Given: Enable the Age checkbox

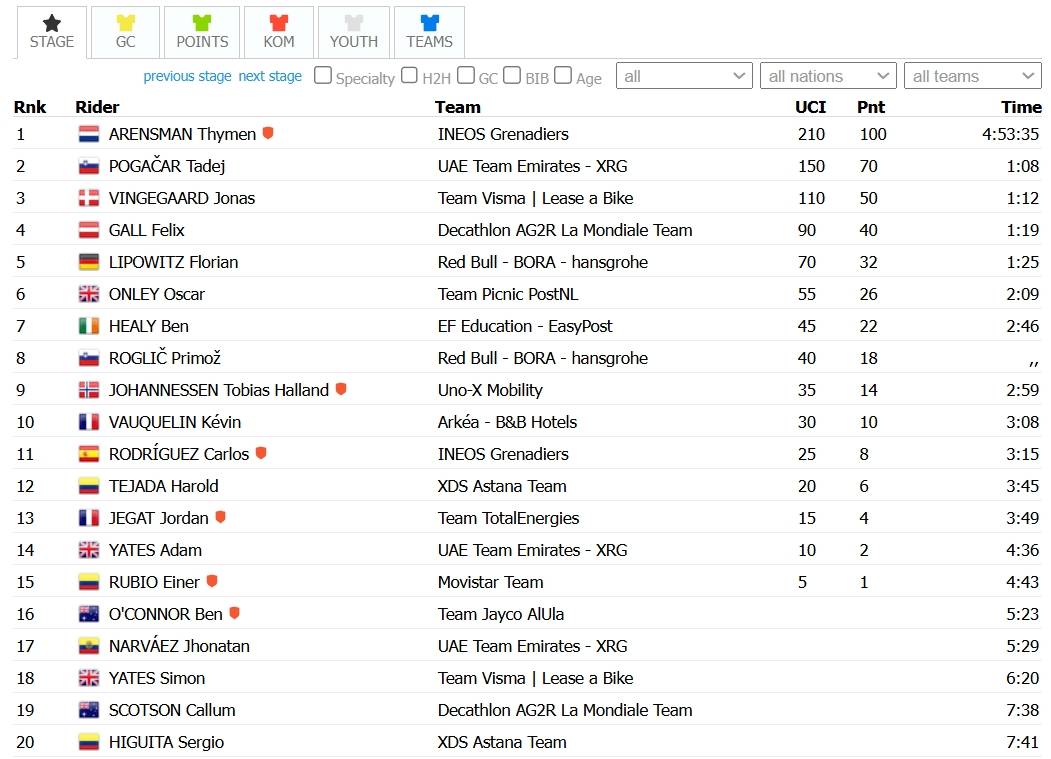Looking at the screenshot, I should coord(563,76).
